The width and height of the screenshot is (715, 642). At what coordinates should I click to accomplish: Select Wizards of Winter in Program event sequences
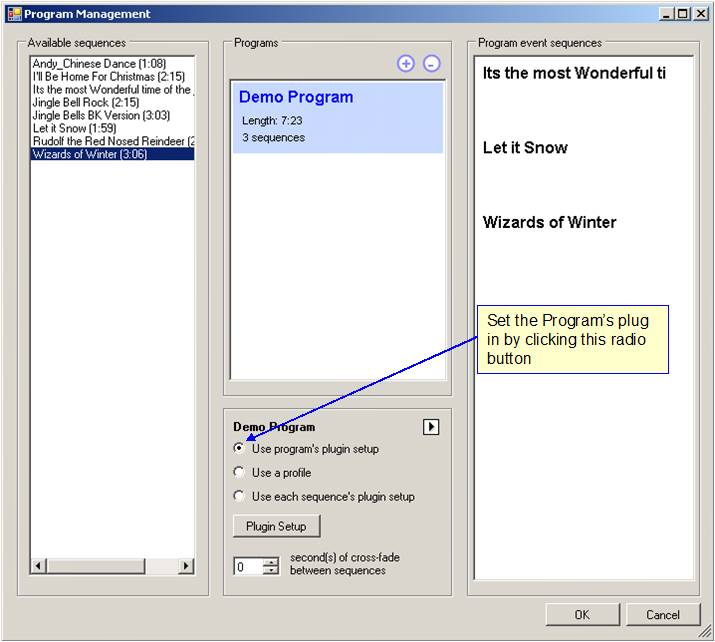pyautogui.click(x=549, y=222)
